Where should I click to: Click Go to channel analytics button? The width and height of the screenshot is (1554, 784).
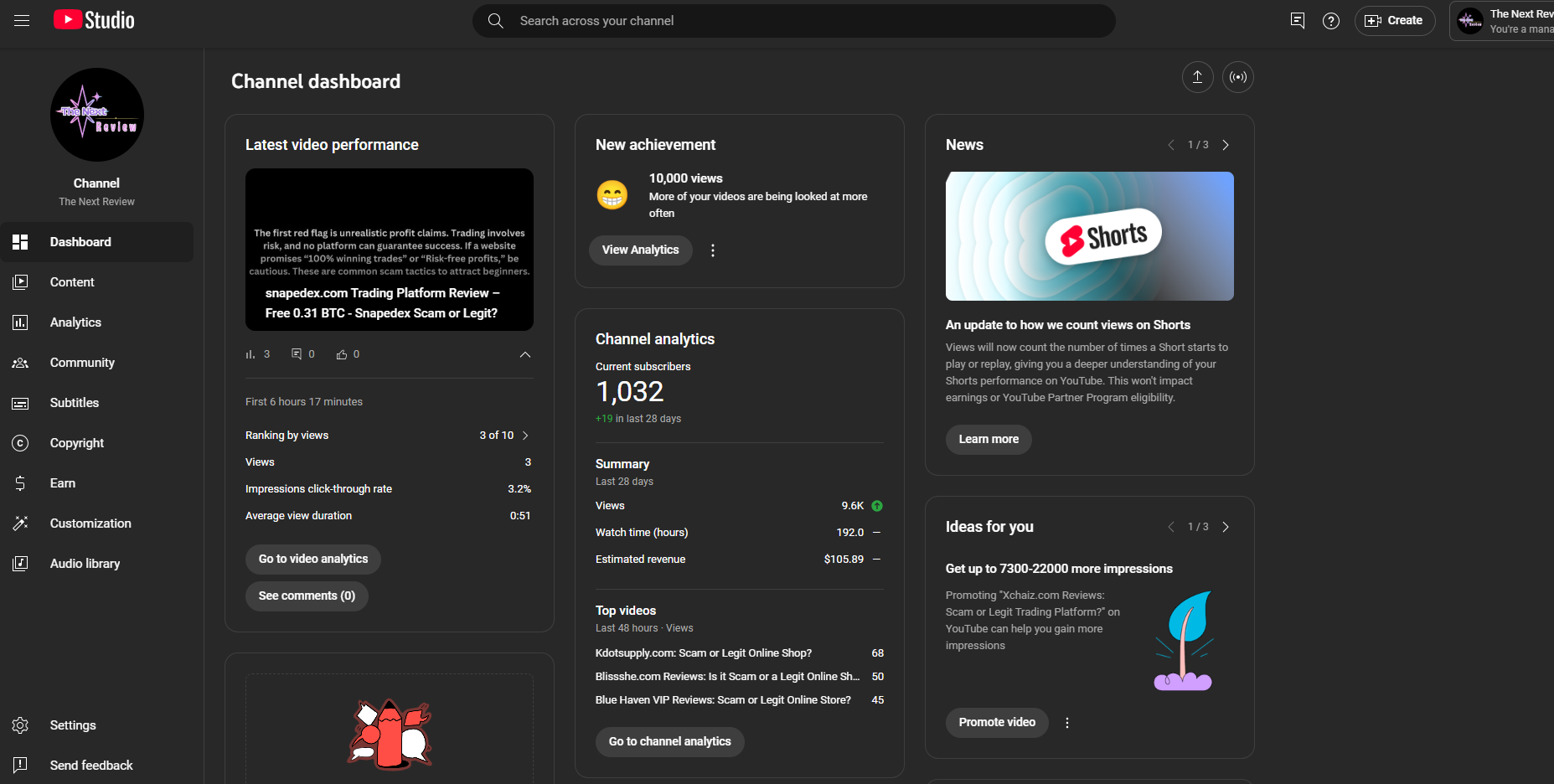tap(670, 742)
